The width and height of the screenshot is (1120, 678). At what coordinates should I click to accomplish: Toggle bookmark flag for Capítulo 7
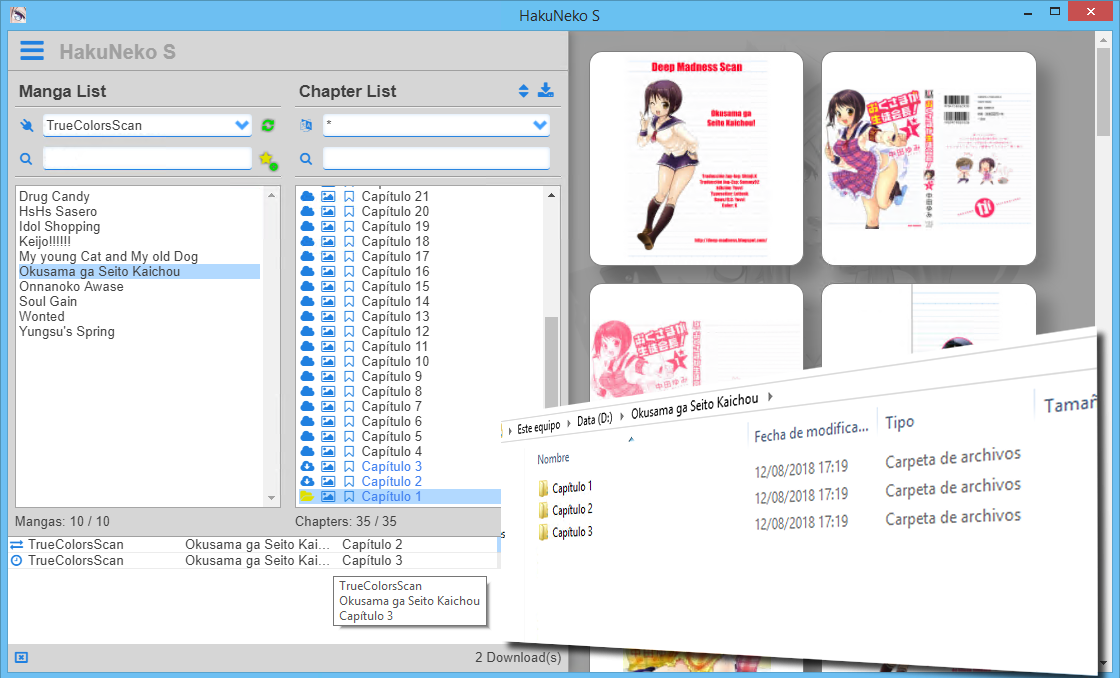click(349, 407)
